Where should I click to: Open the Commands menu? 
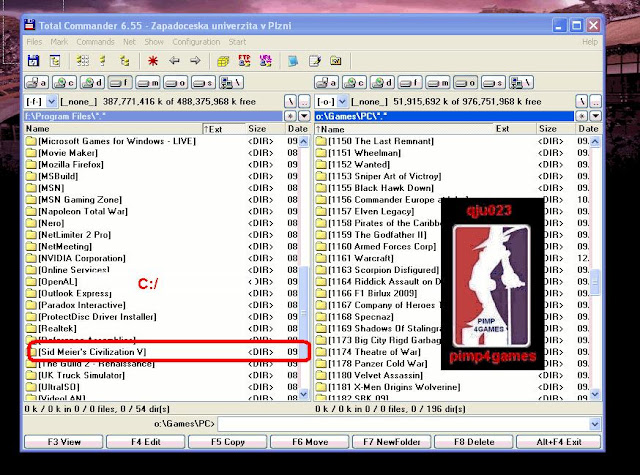pyautogui.click(x=95, y=42)
